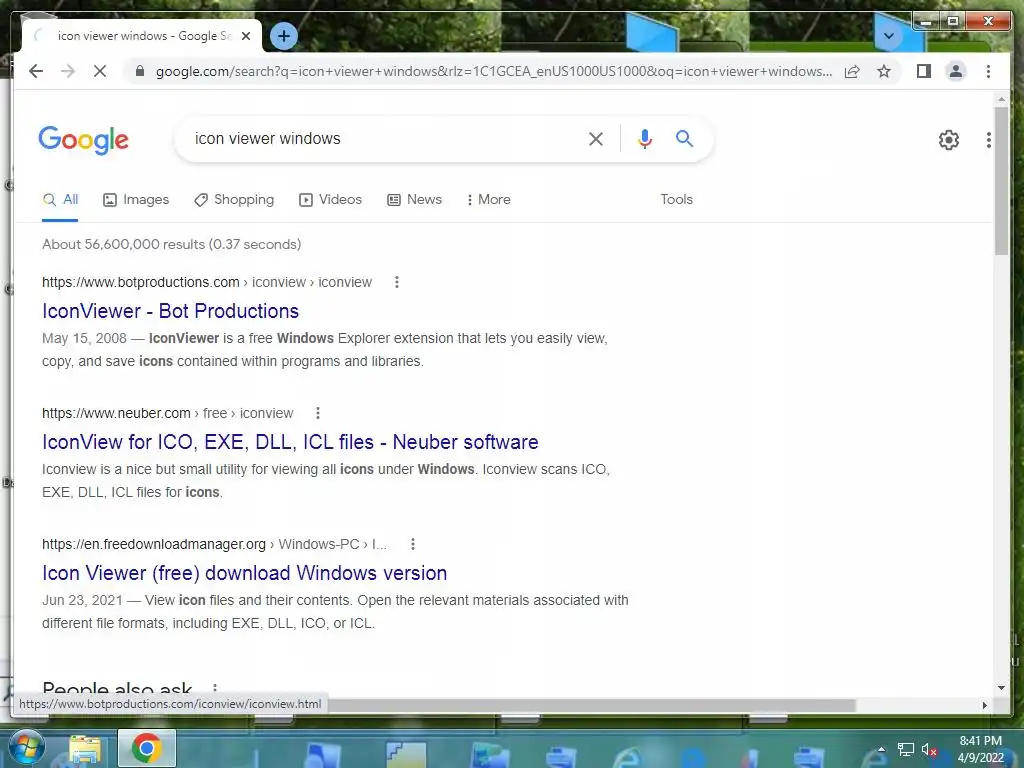Stop loading the page

(x=100, y=71)
